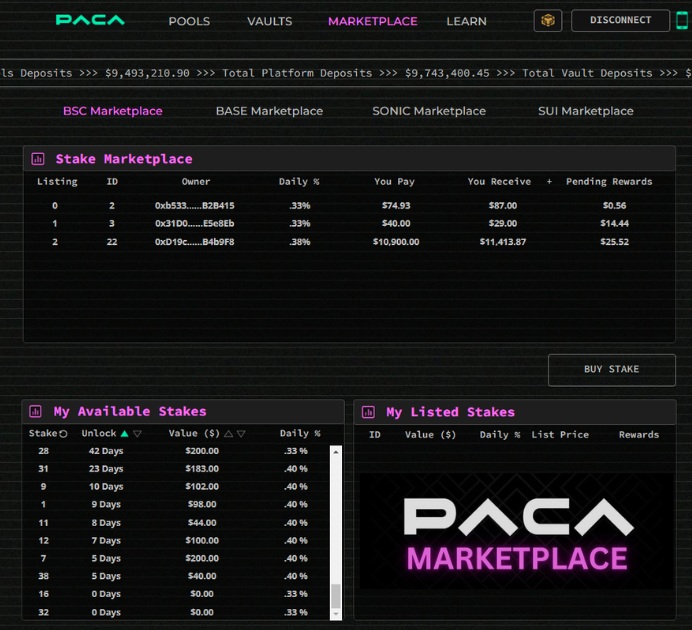Click the $14.44 pending rewards value

614,223
